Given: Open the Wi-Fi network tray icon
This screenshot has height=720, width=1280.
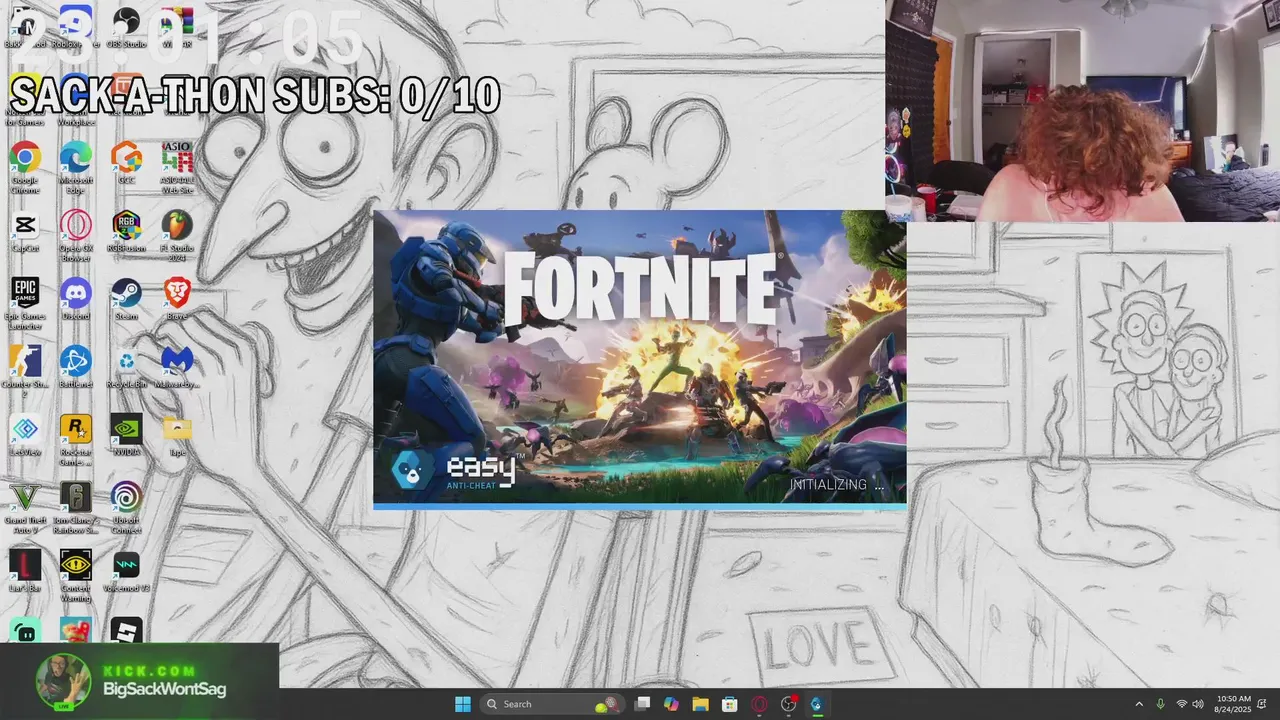Looking at the screenshot, I should click(x=1181, y=704).
